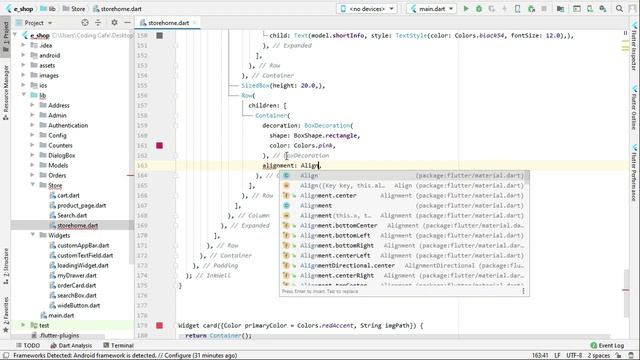This screenshot has width=640, height=360.
Task: Expand the assets folder
Action: pos(23,65)
